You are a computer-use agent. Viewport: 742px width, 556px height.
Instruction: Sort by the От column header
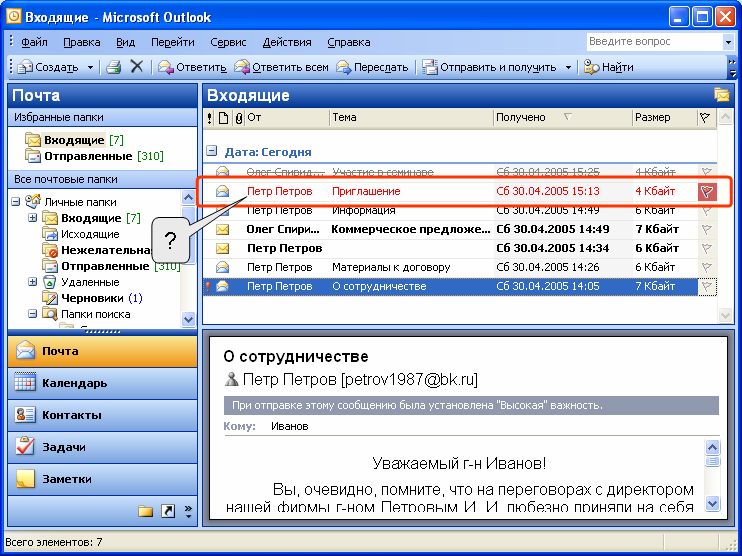coord(287,118)
